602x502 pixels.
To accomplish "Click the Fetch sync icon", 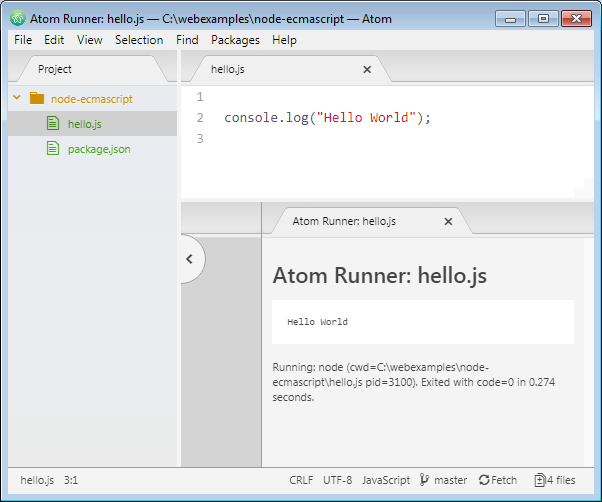I will 484,480.
